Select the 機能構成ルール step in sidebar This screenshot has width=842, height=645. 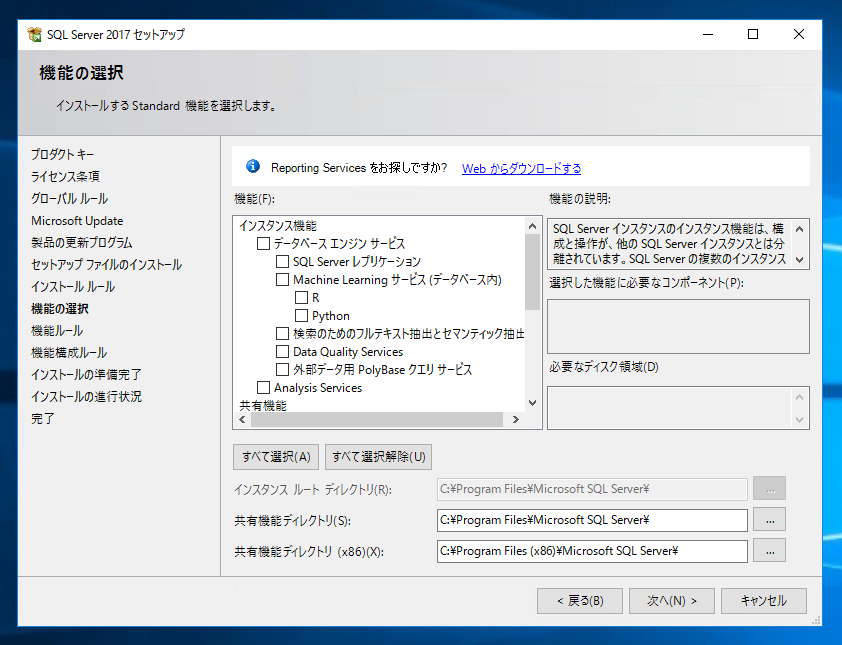pyautogui.click(x=69, y=353)
